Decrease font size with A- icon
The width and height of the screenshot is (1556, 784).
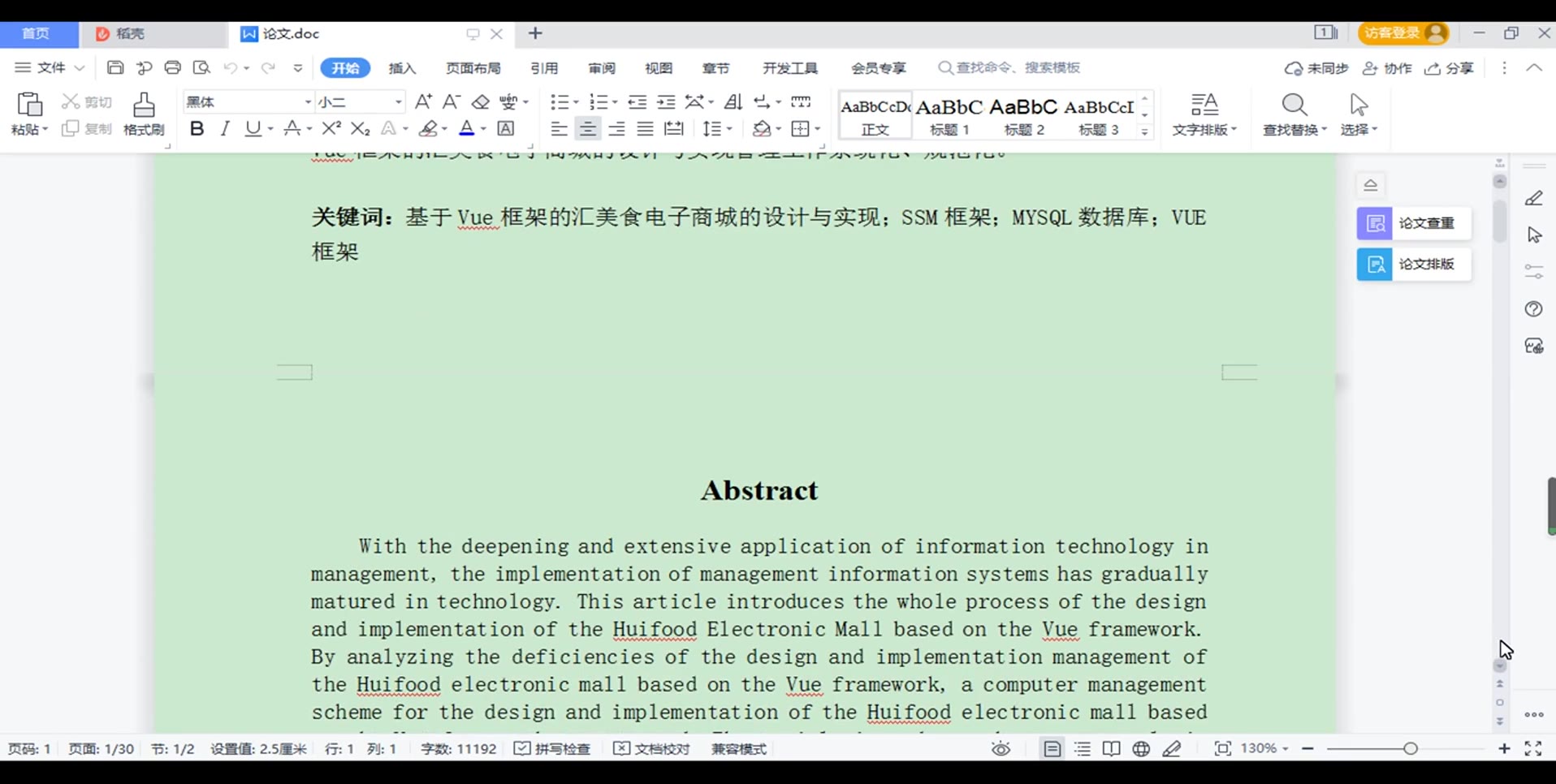452,101
